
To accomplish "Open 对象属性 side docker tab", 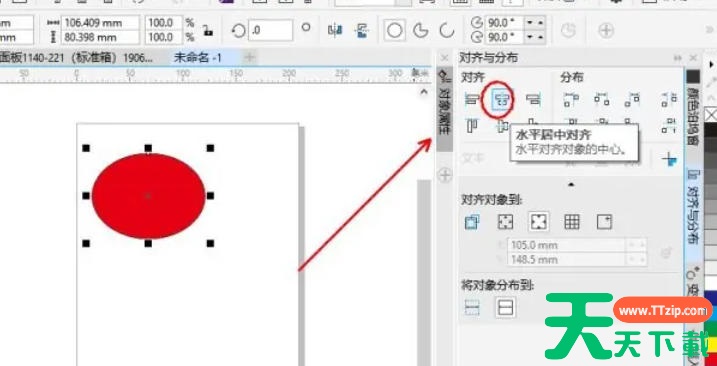I will pos(444,108).
